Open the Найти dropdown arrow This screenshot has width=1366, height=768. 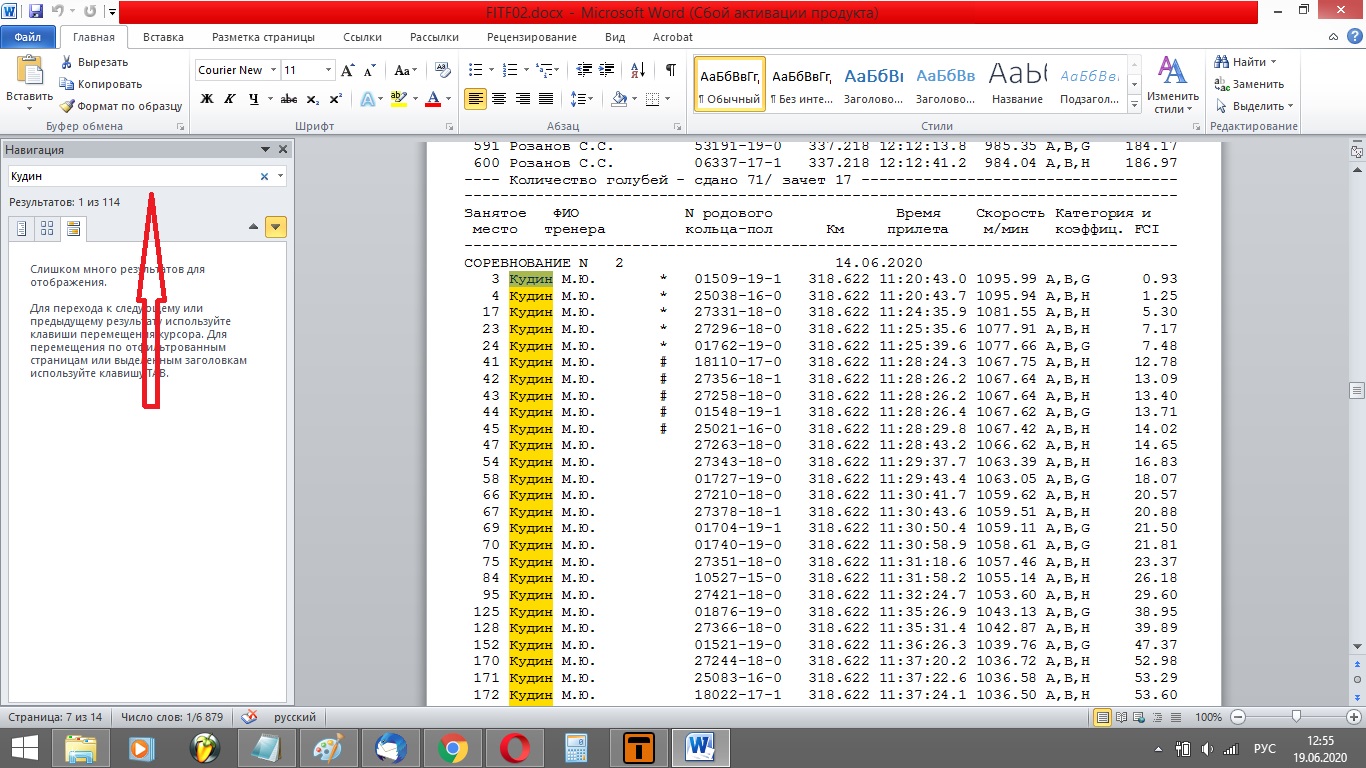(x=1273, y=62)
